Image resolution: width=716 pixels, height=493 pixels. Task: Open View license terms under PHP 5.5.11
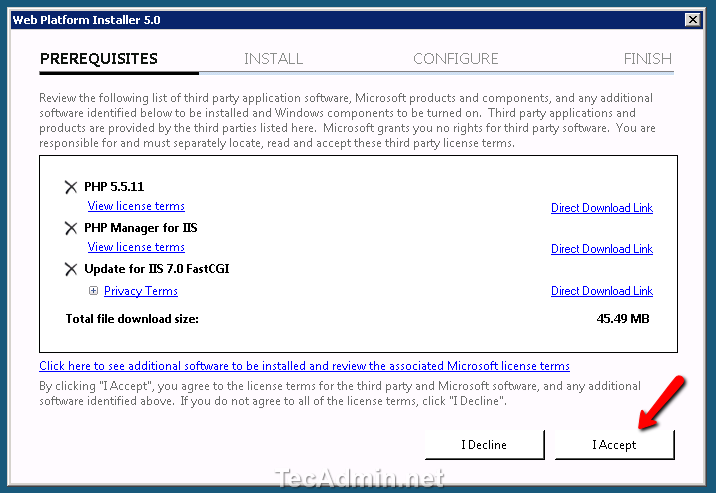[136, 206]
